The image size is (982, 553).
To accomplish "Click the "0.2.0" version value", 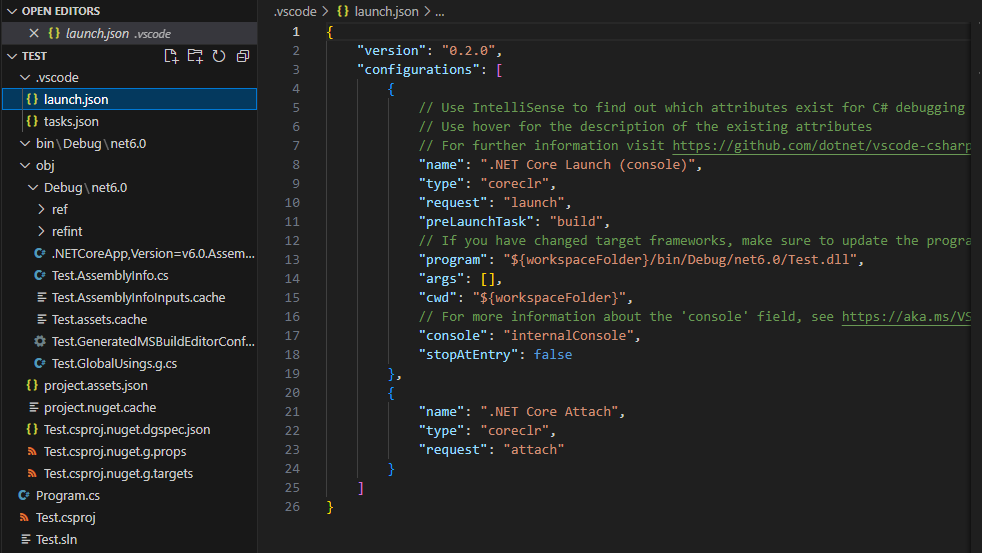I will click(468, 50).
